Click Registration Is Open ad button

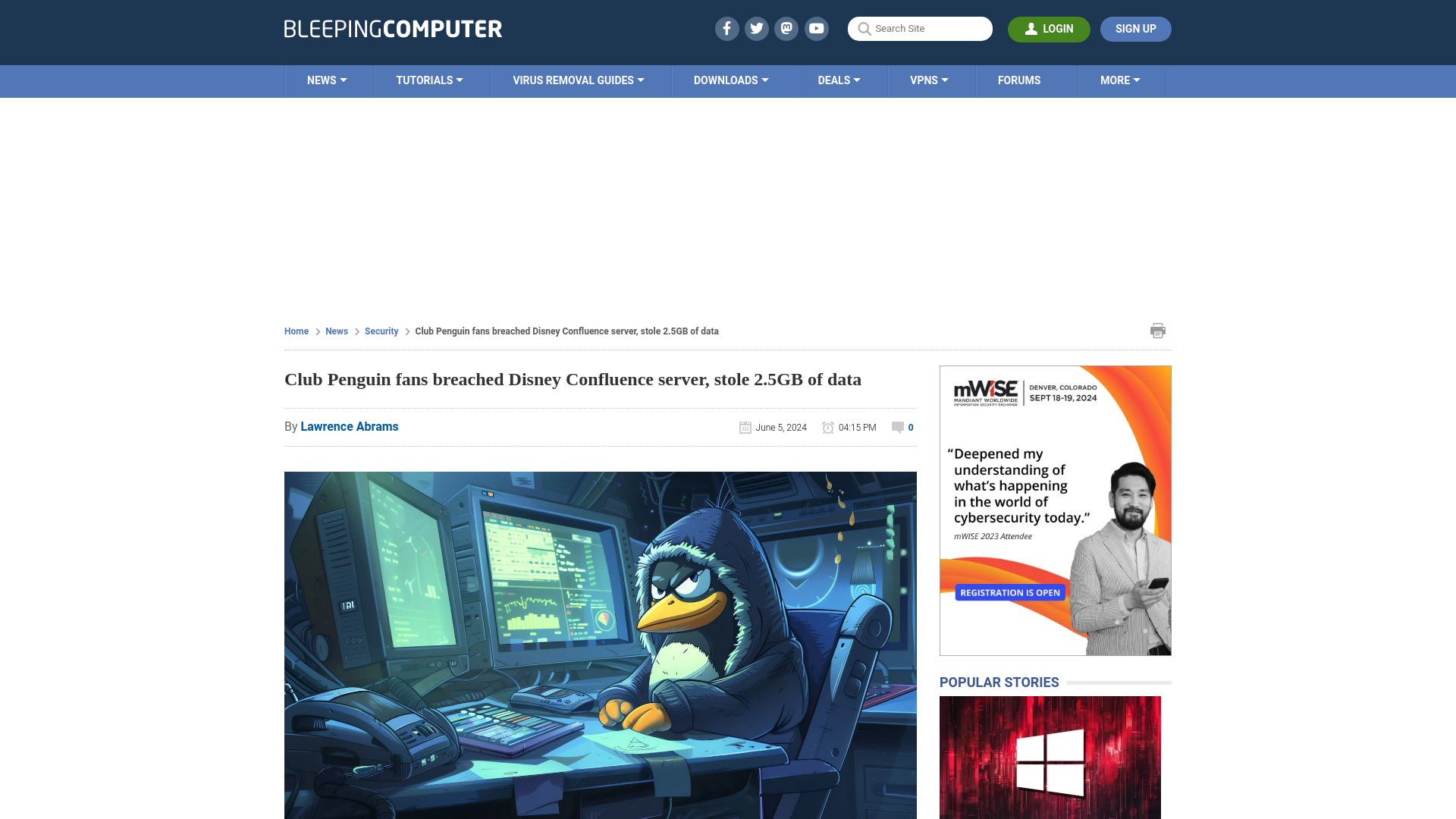(x=1010, y=592)
